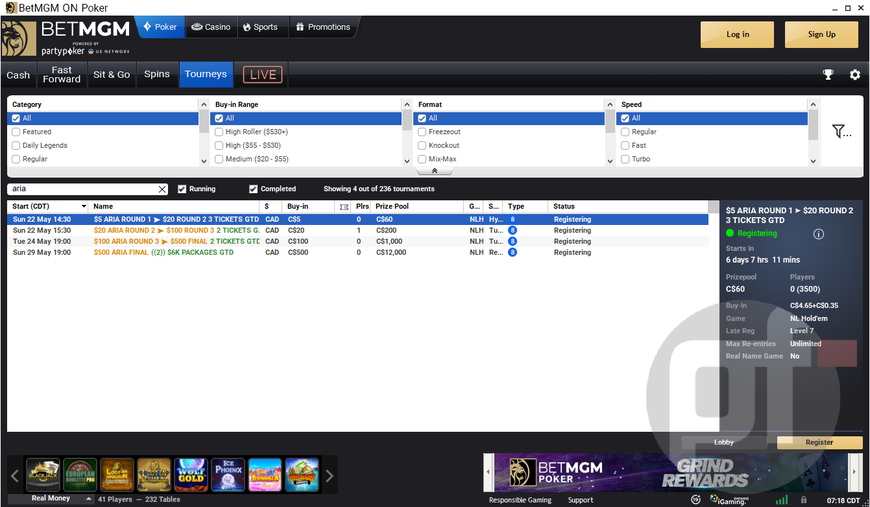Check the Daily Legends category checkbox
The height and width of the screenshot is (507, 870).
16,145
